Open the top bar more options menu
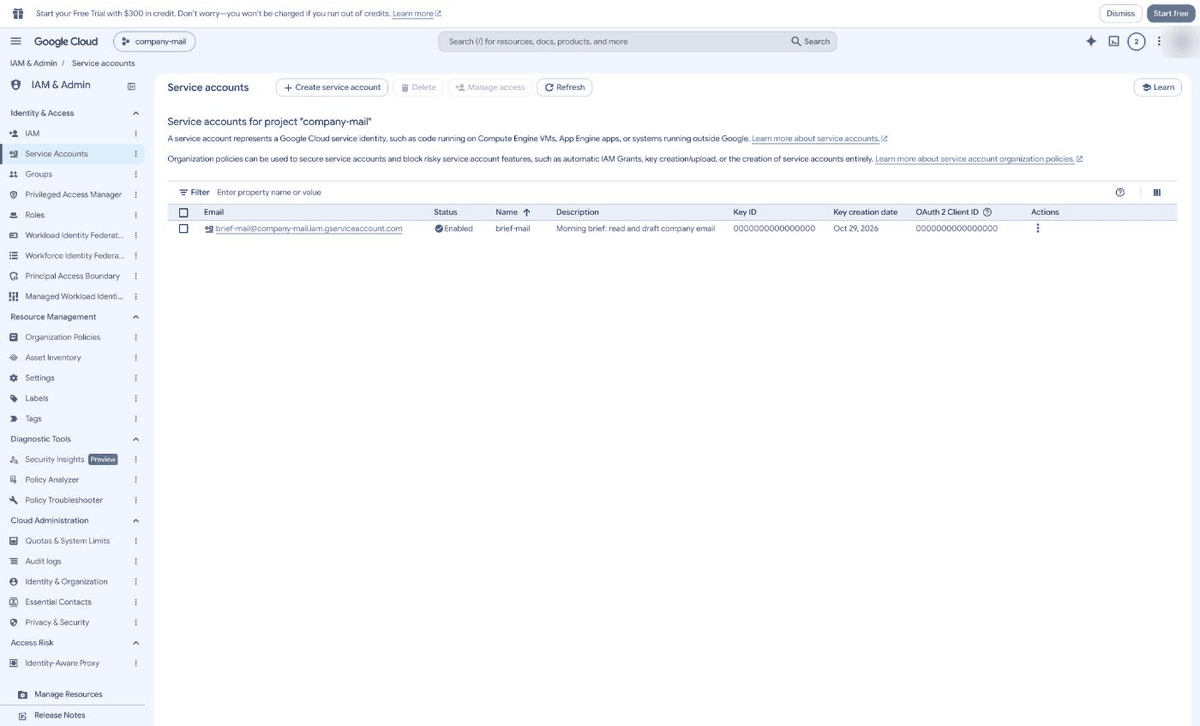Screen dimensions: 1200x726 click(x=1159, y=41)
